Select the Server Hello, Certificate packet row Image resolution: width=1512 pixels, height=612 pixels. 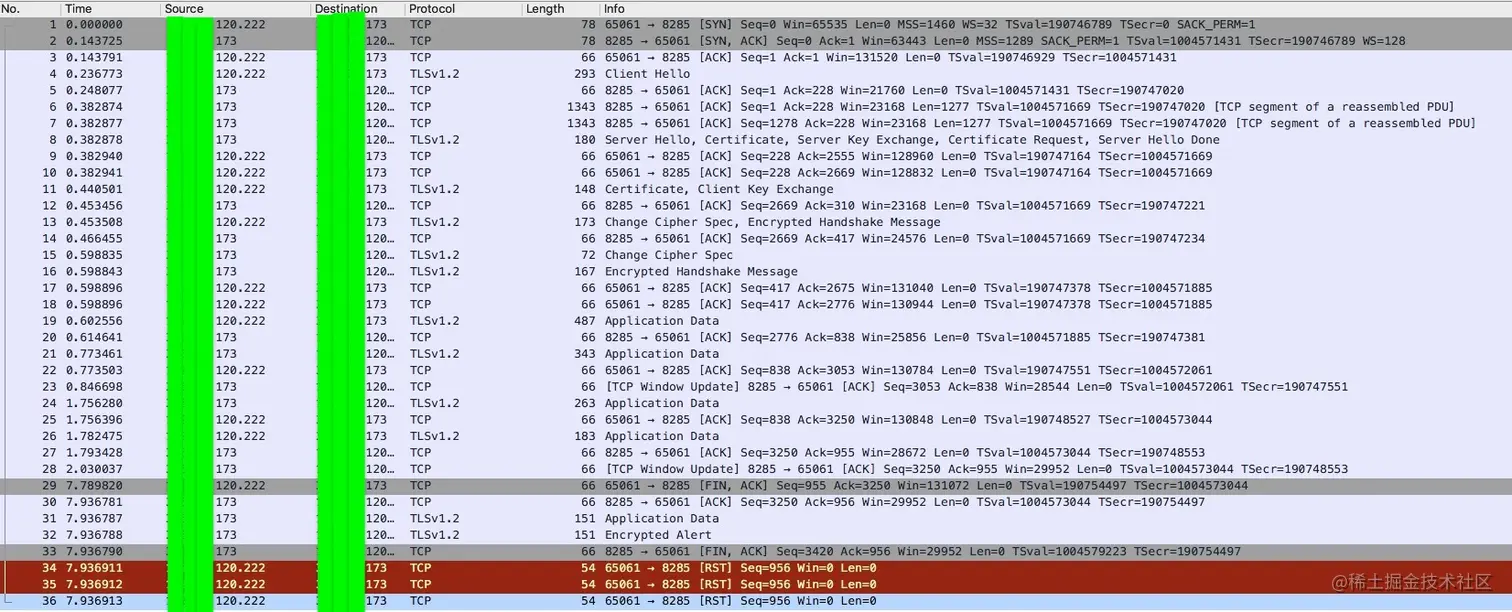pyautogui.click(x=756, y=139)
